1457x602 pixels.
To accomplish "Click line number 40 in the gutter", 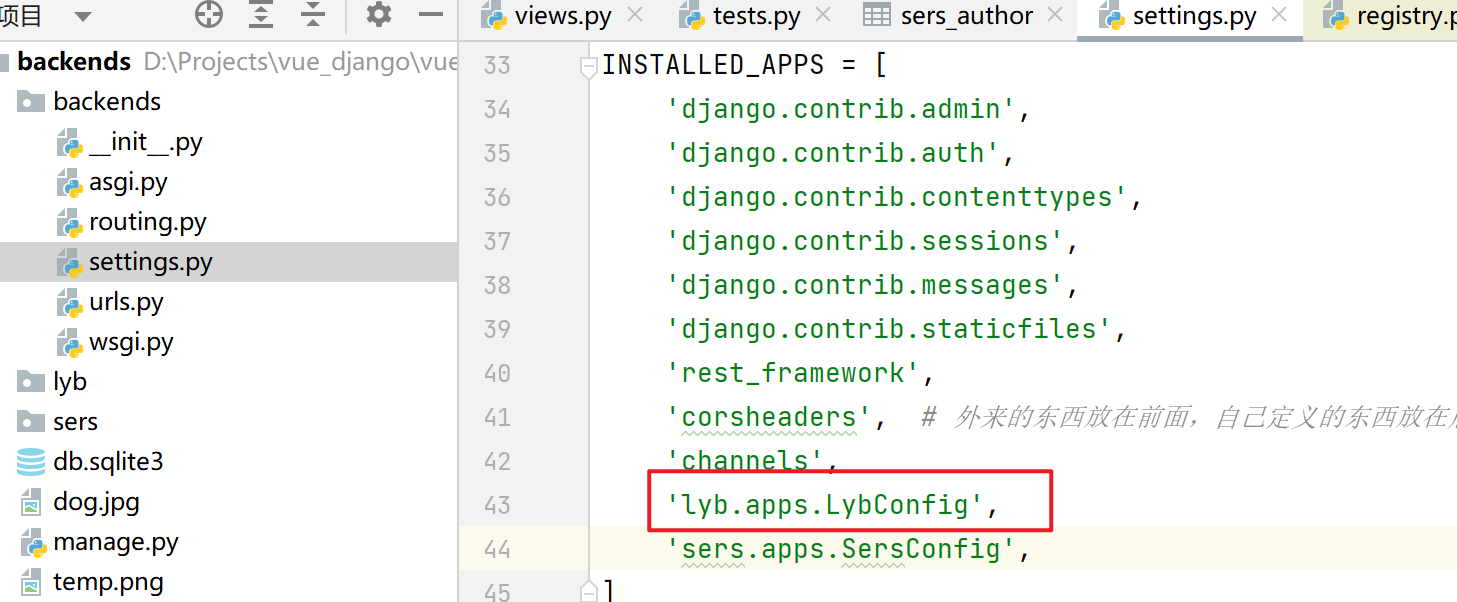I will tap(497, 373).
